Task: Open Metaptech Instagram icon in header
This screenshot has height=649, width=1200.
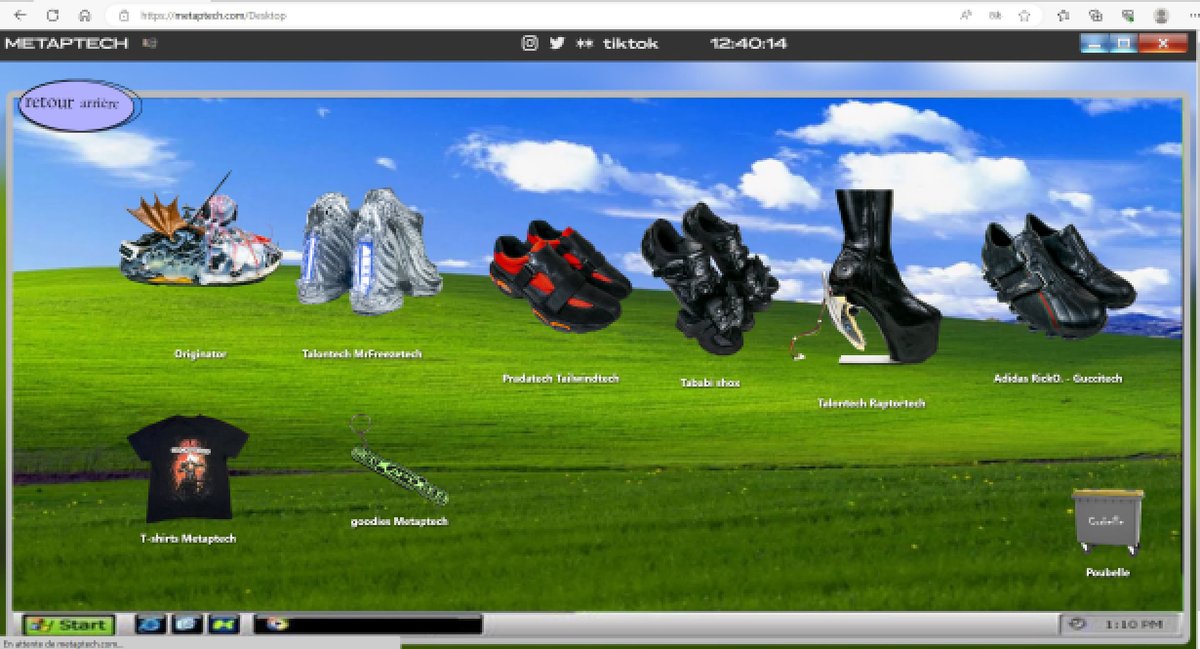Action: coord(530,43)
